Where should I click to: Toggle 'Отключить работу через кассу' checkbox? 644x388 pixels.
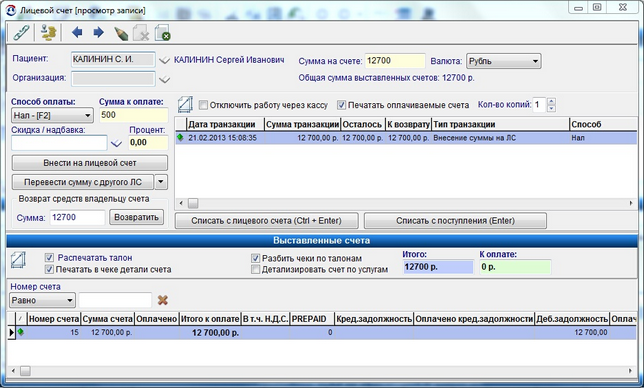tap(203, 105)
